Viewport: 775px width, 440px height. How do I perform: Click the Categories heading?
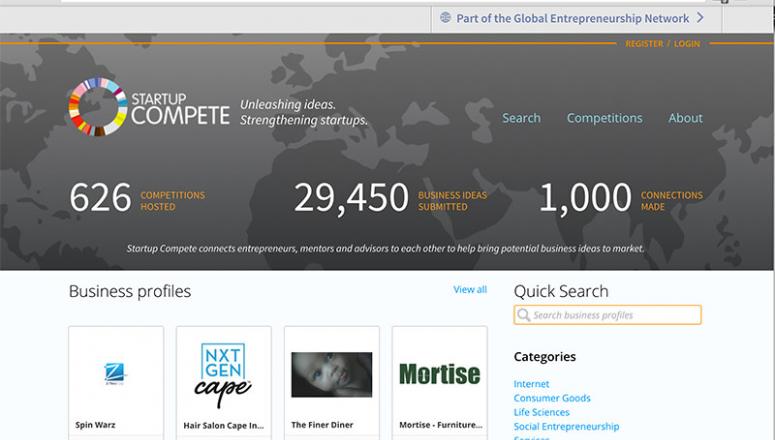[545, 356]
